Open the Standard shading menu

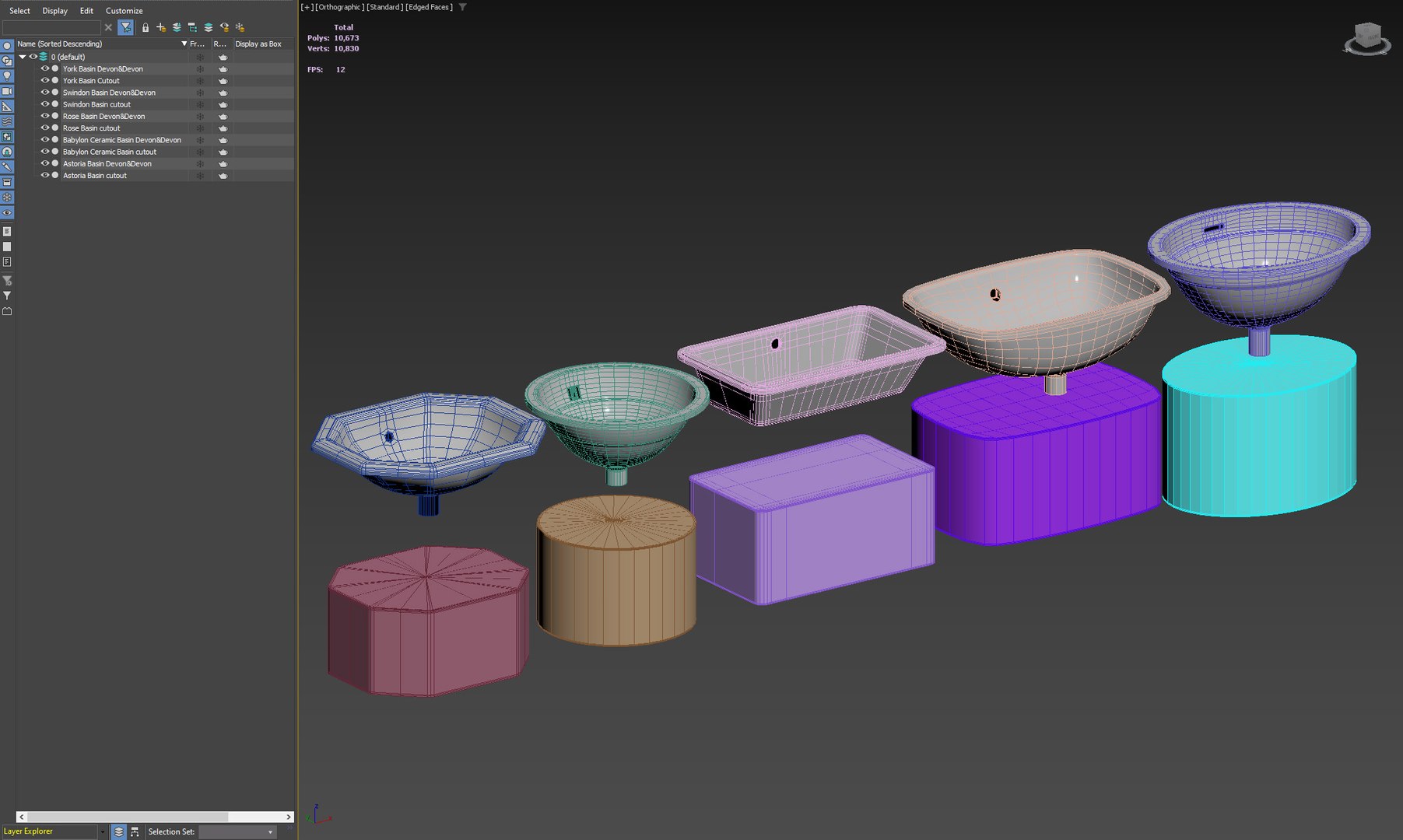[x=384, y=7]
